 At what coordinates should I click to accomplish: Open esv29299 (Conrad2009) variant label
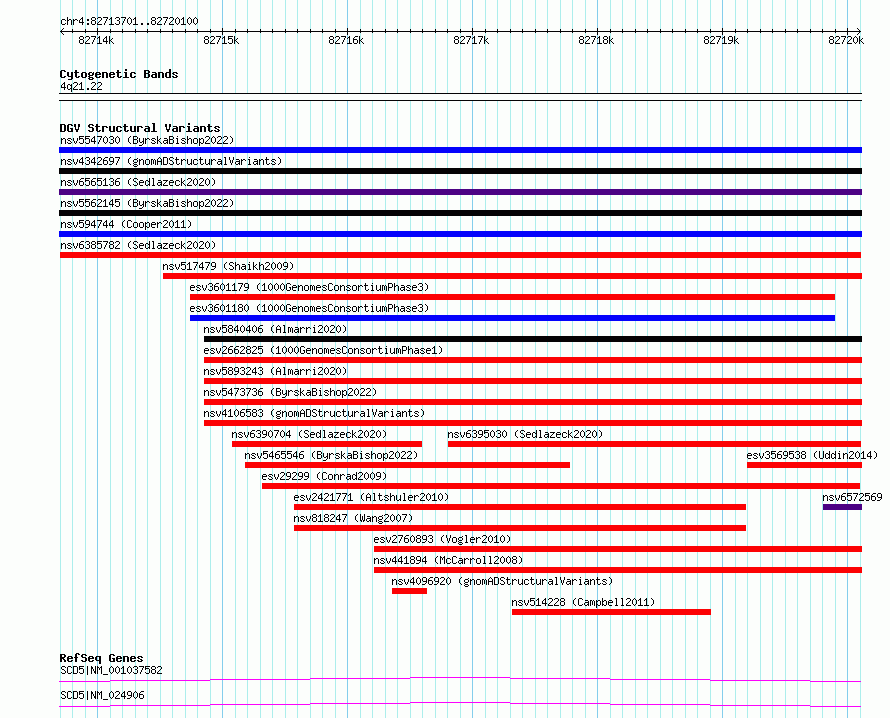[x=324, y=476]
